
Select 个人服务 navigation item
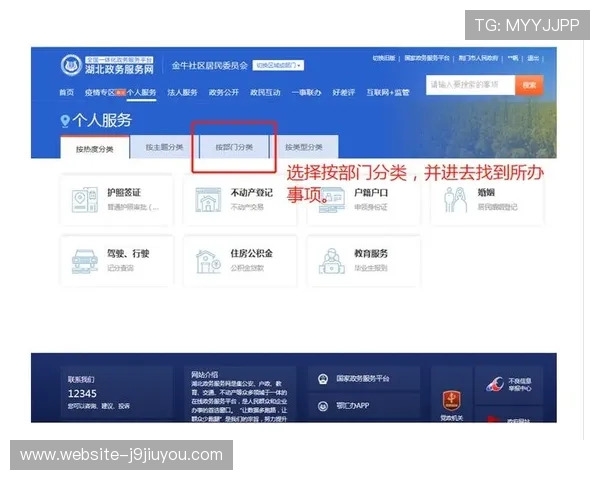click(141, 93)
